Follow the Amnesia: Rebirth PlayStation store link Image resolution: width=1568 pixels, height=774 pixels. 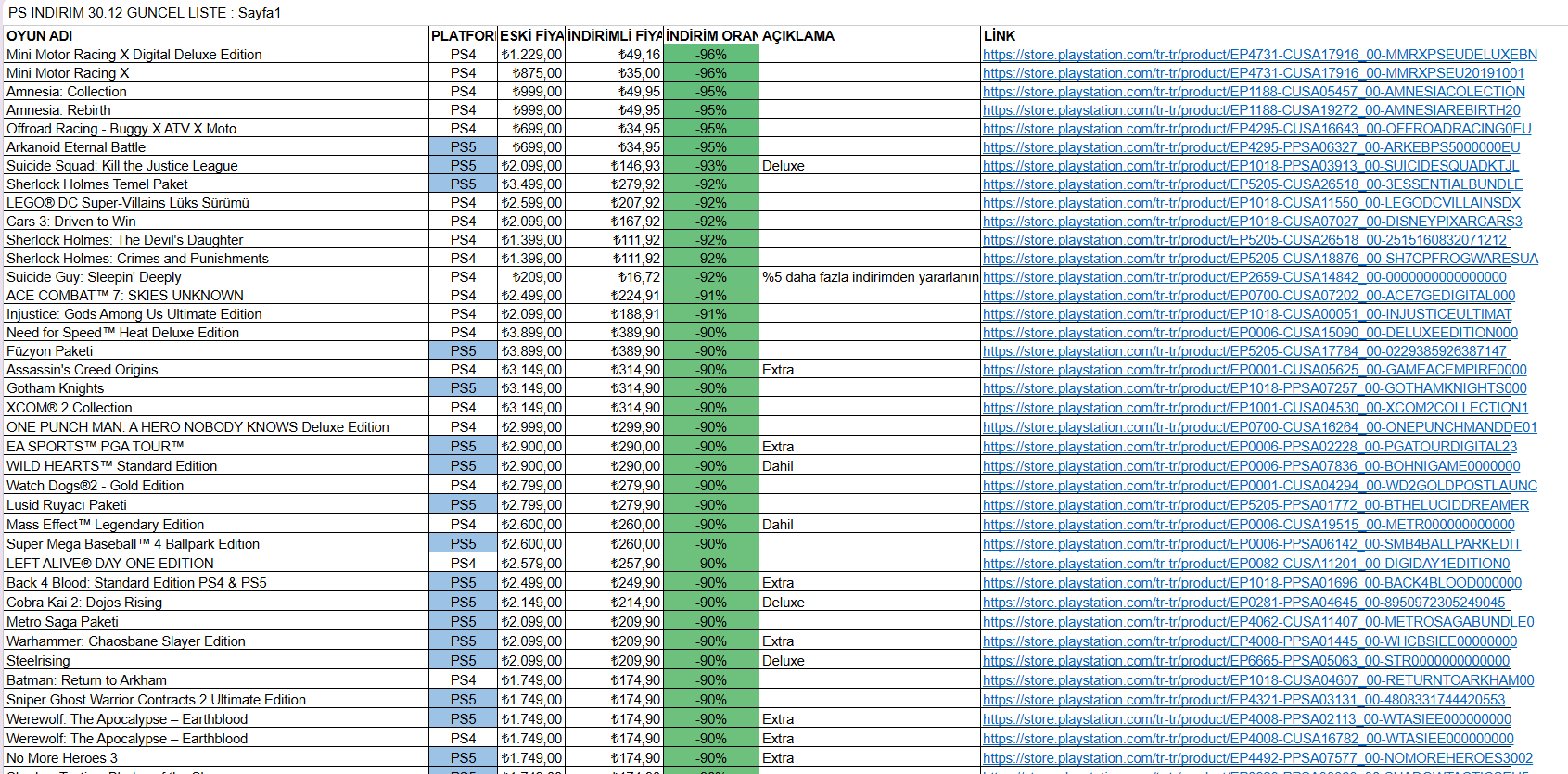tap(1252, 110)
